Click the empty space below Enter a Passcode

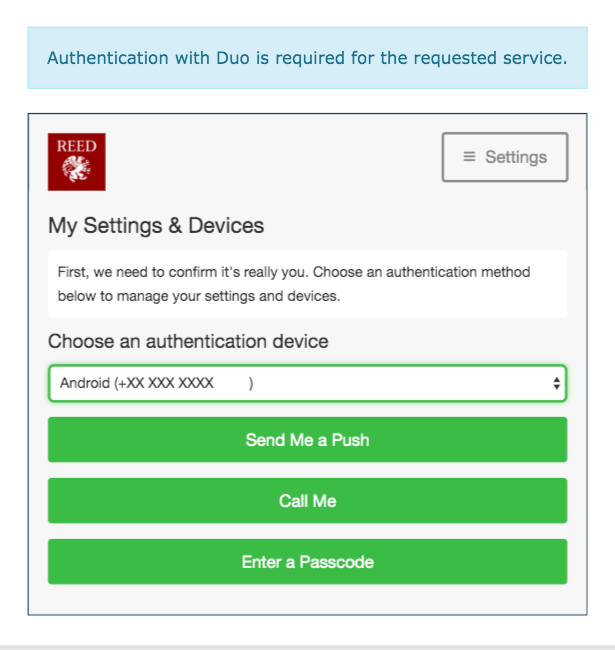307,599
